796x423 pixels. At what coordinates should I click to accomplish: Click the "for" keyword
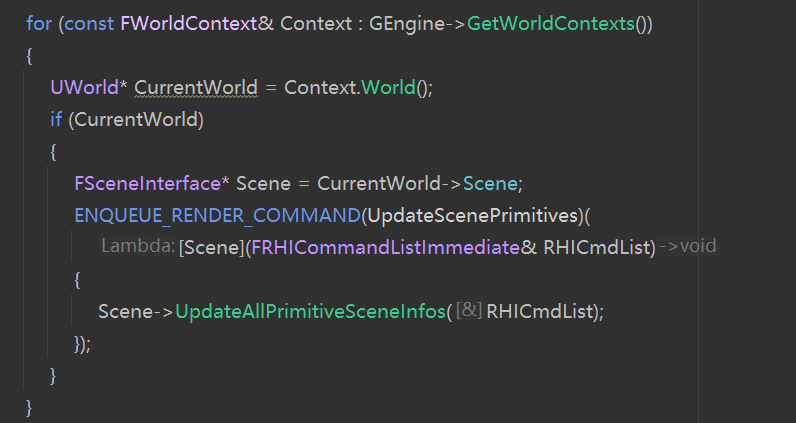point(38,23)
